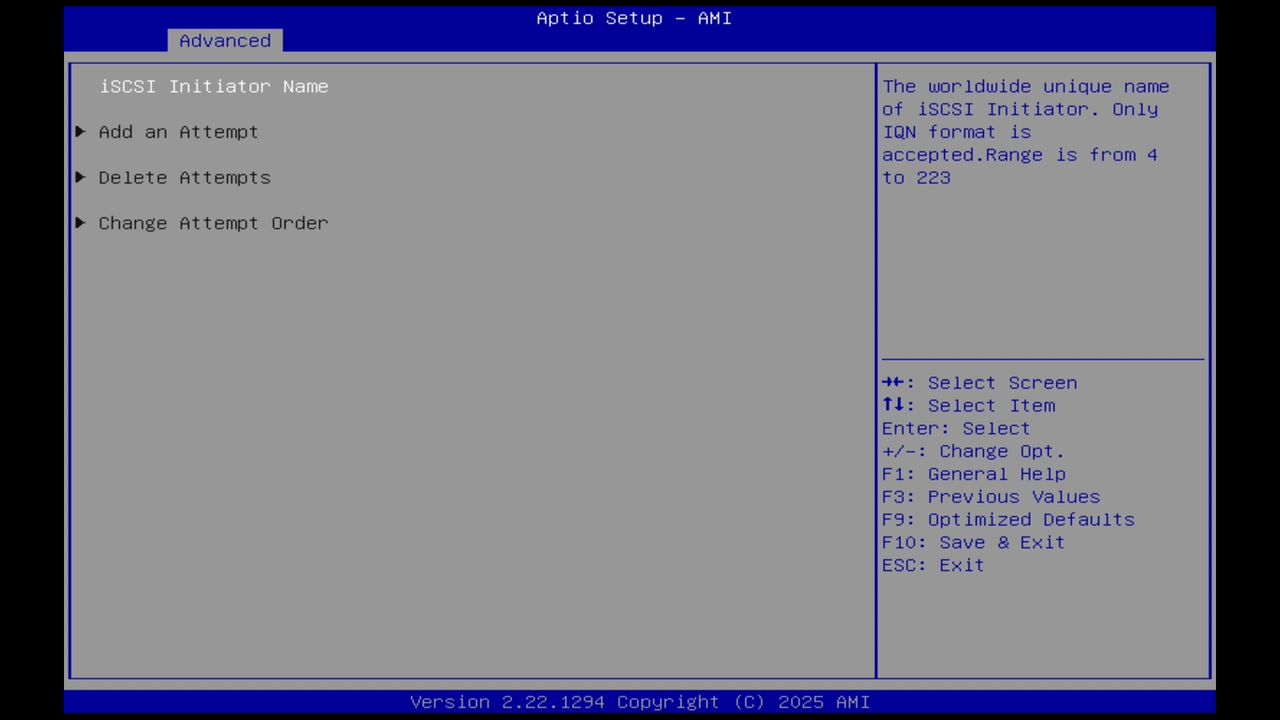
Task: Expand Change Attempt Order using its arrow marker
Action: pos(79,223)
